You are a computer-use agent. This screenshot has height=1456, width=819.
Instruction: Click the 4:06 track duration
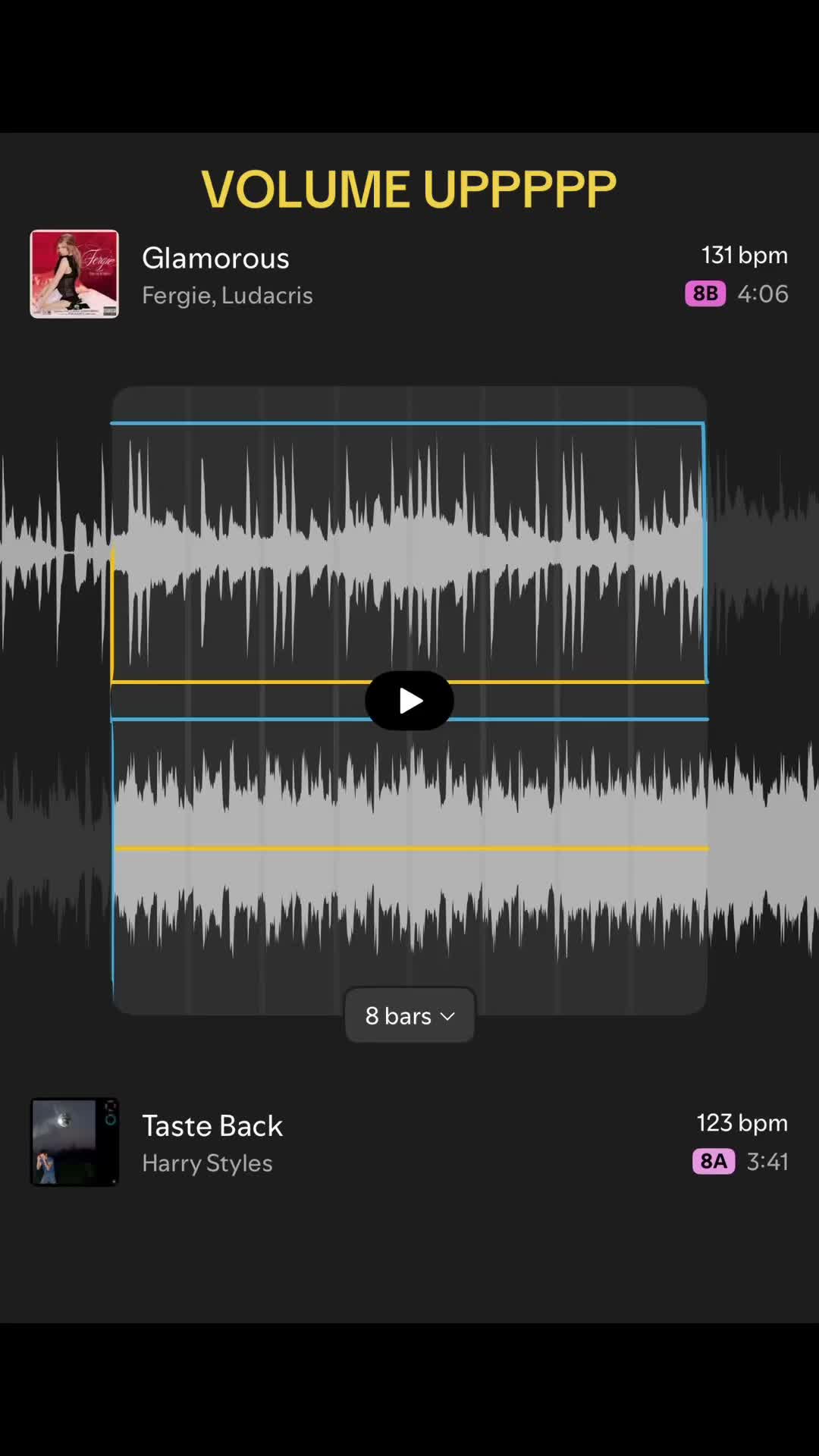tap(763, 293)
